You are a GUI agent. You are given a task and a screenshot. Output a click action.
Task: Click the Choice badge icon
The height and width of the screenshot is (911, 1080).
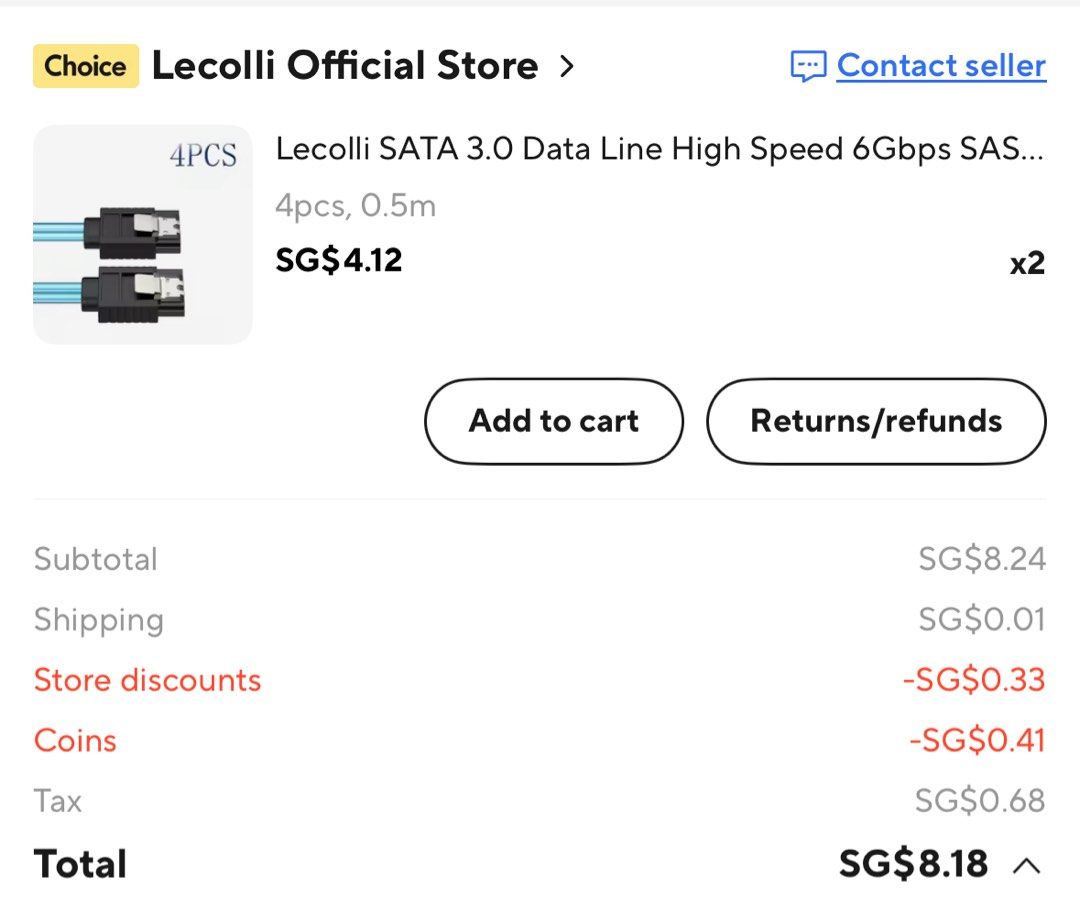click(x=86, y=66)
